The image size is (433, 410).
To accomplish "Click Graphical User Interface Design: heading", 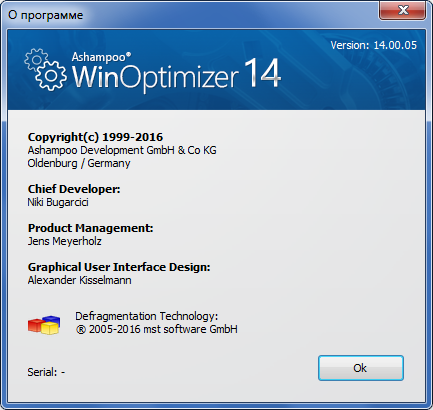I will point(119,267).
